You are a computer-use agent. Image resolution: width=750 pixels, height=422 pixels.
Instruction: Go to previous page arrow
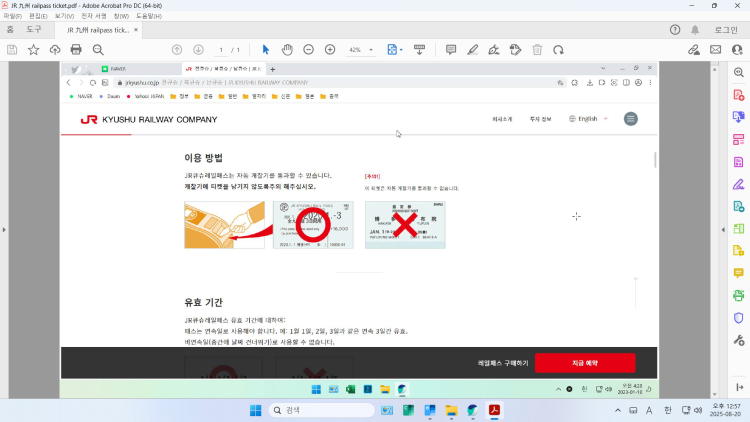coord(177,50)
